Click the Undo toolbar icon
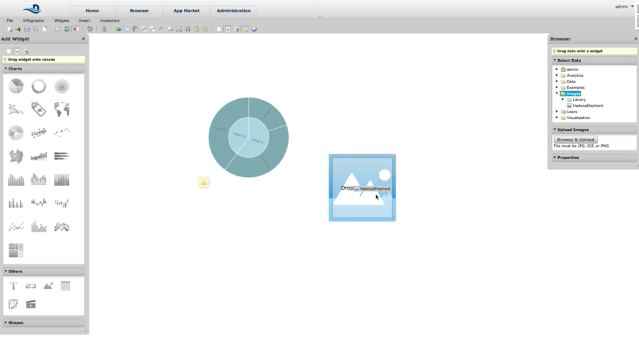This screenshot has width=639, height=361. [x=90, y=29]
